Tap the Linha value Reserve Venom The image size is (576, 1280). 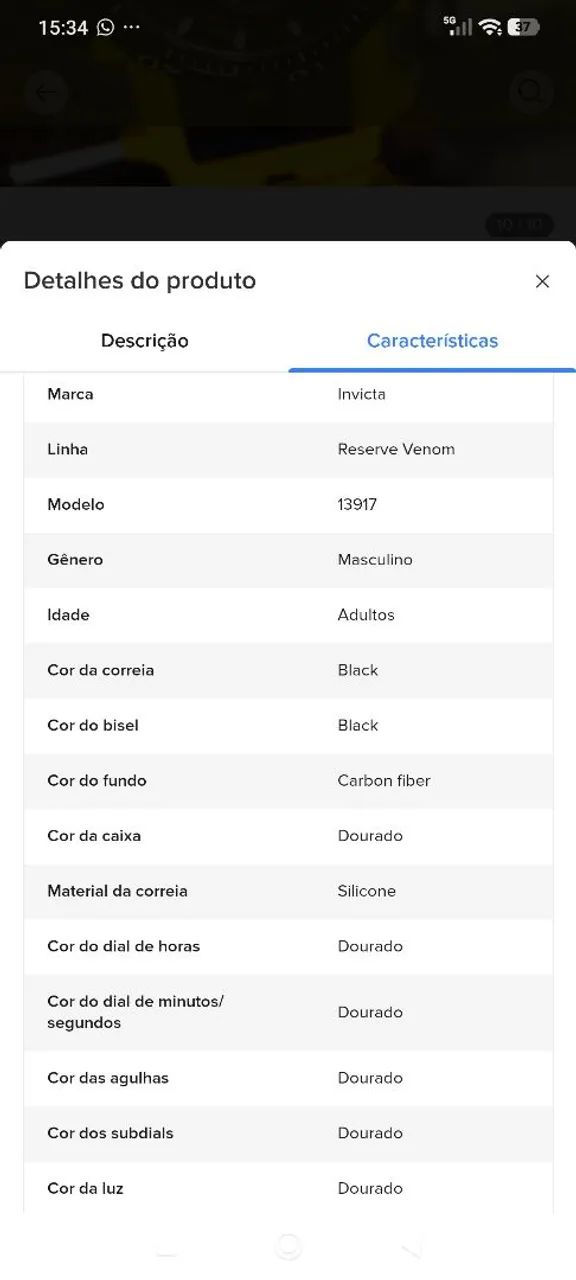396,449
